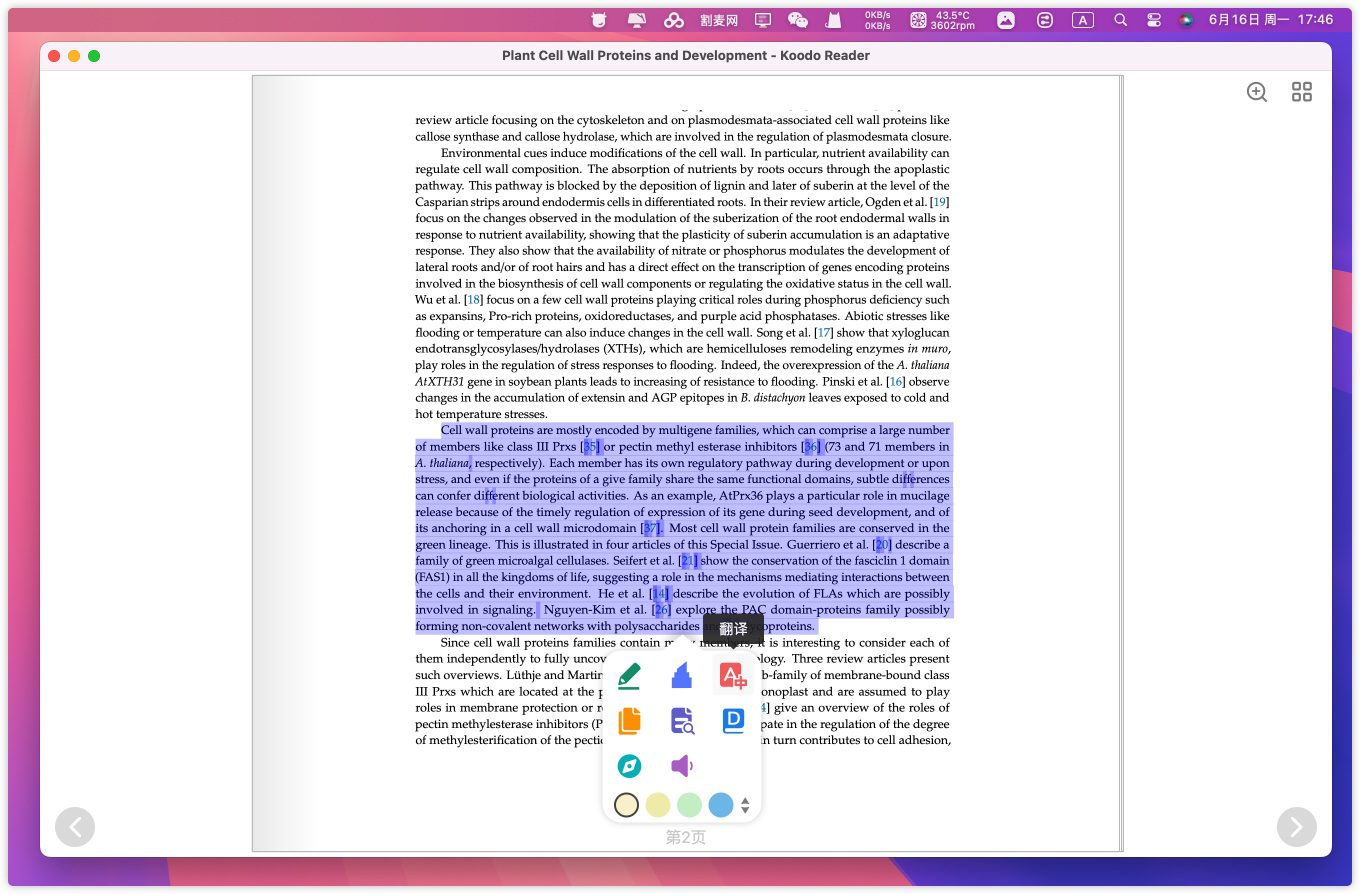This screenshot has height=894, width=1360.
Task: Click the zoom in magnifier icon
Action: pos(1257,92)
